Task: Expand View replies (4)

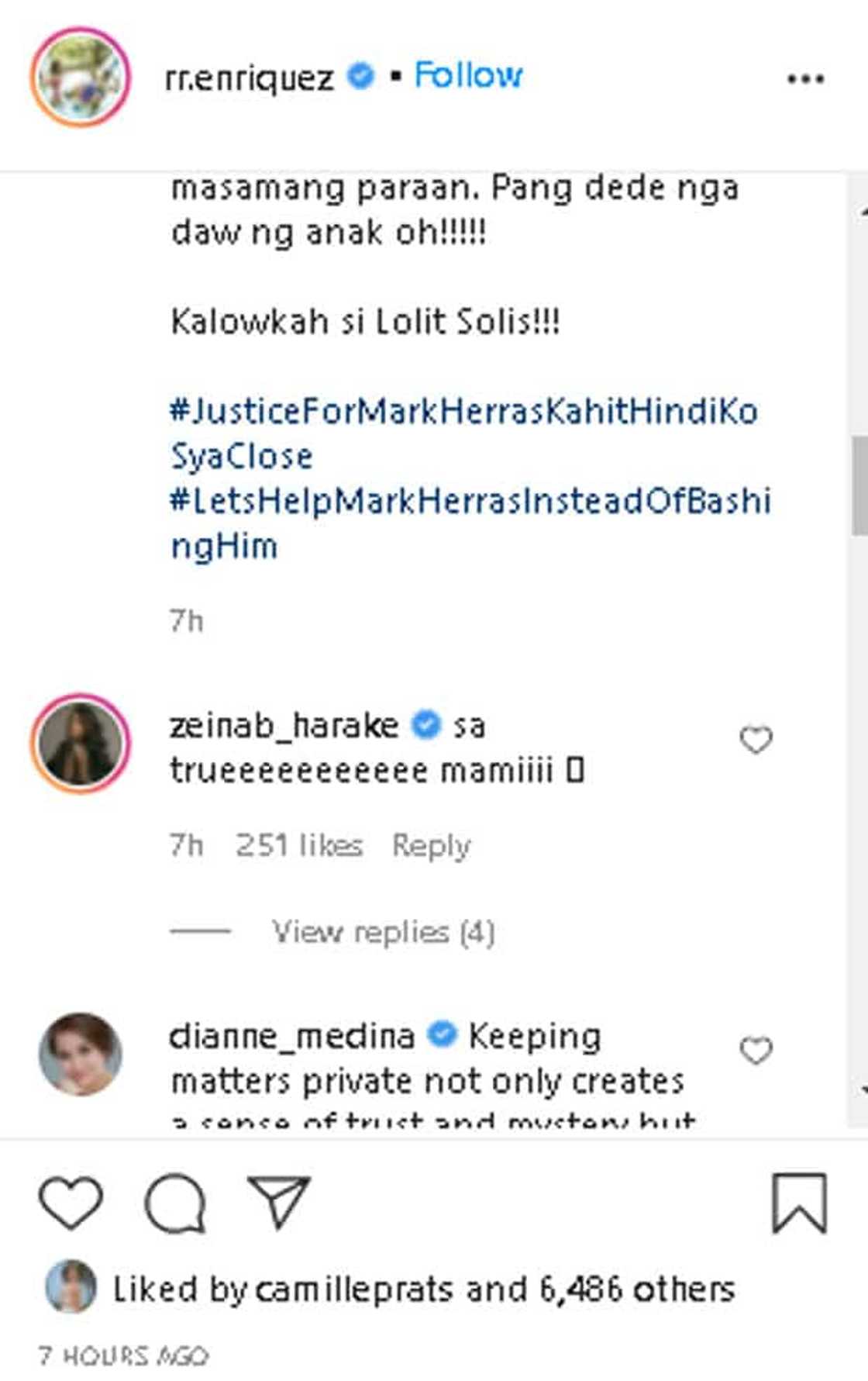Action: coord(383,931)
